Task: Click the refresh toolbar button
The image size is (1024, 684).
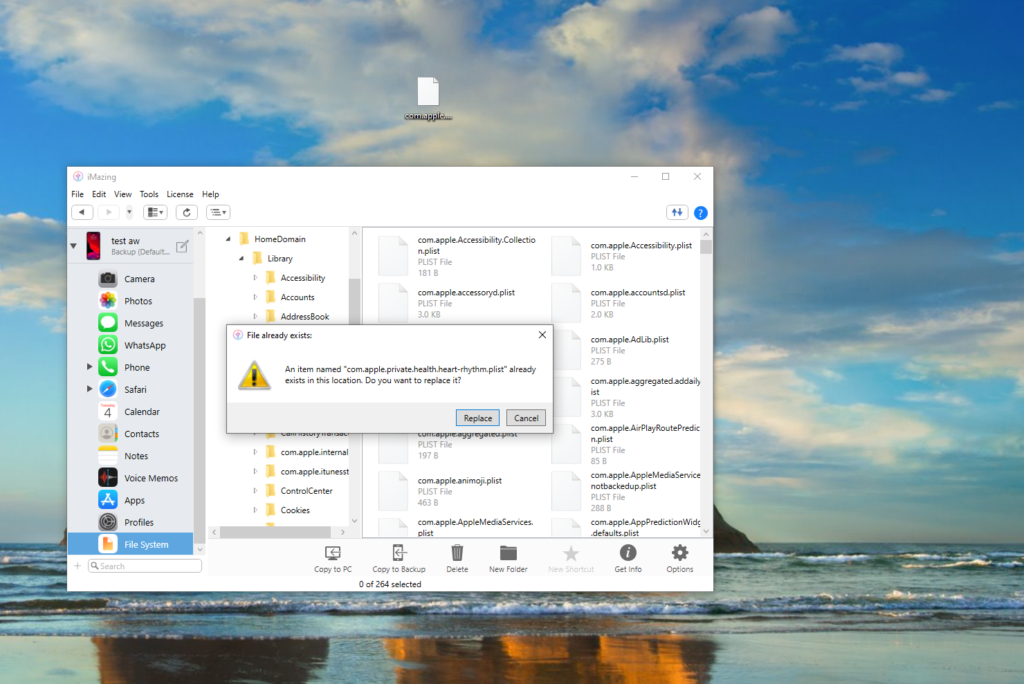Action: [187, 212]
